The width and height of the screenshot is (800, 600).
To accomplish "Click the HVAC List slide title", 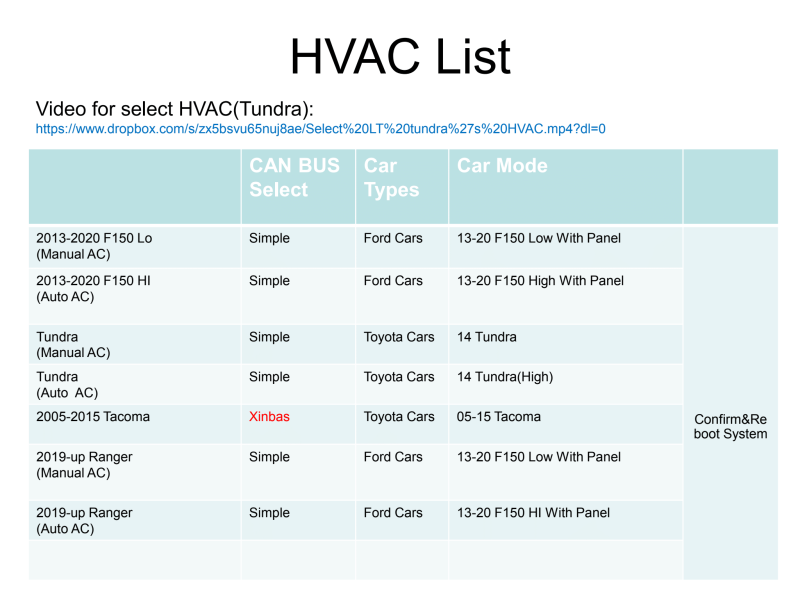I will 400,57.
